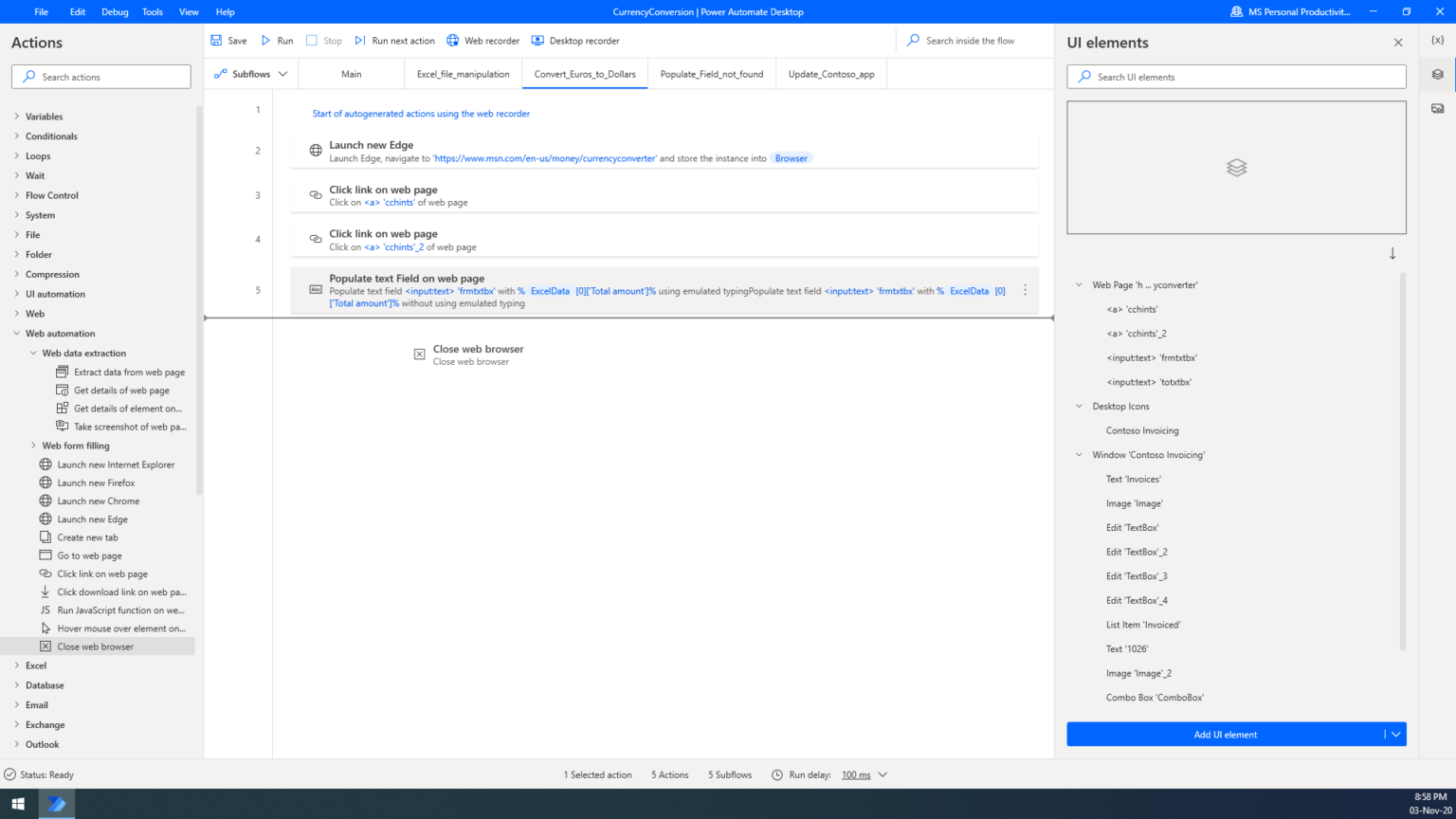Collapse the Web automation group
This screenshot has width=1456, height=819.
(x=16, y=334)
